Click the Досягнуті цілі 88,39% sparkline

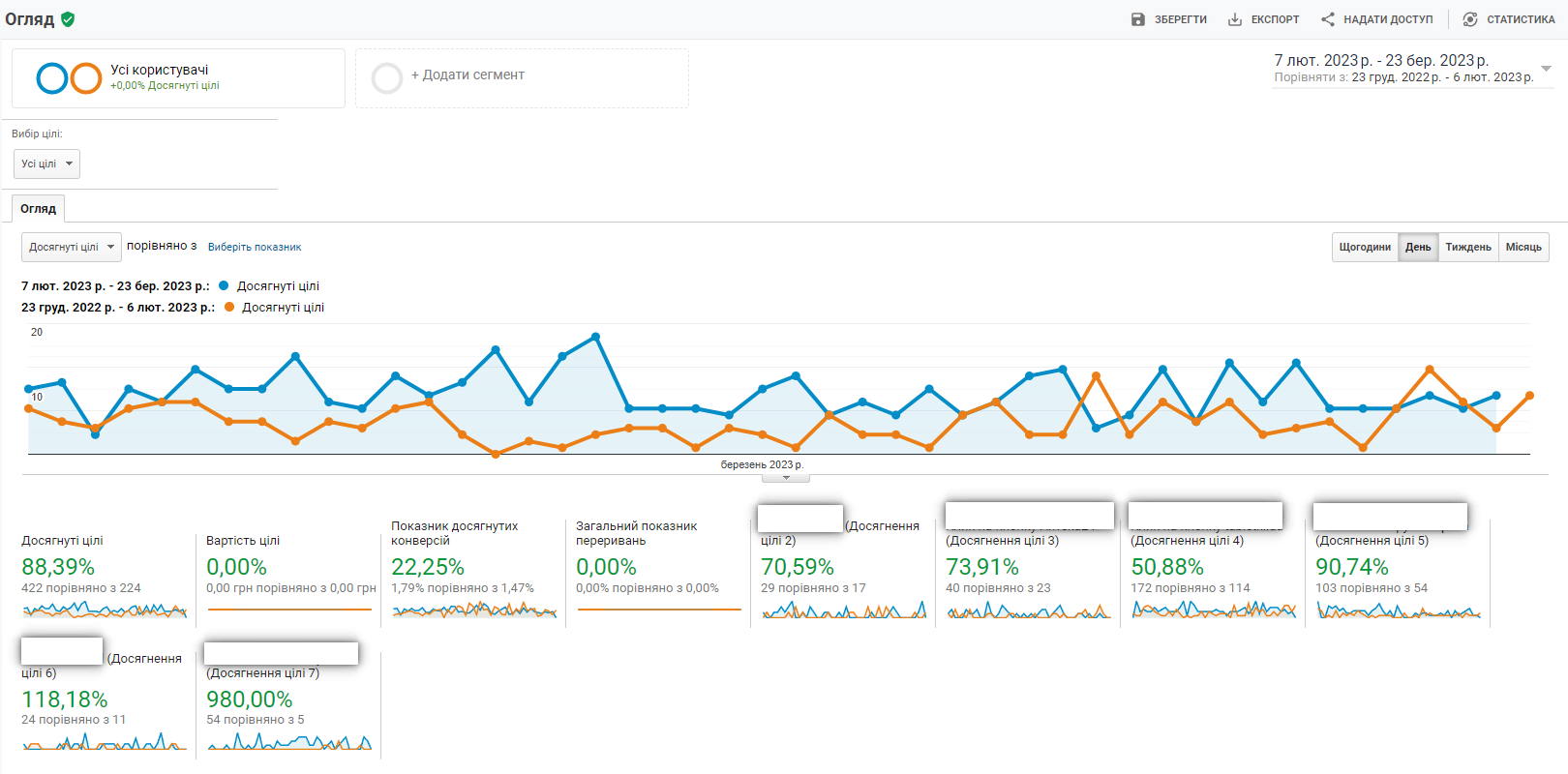105,610
